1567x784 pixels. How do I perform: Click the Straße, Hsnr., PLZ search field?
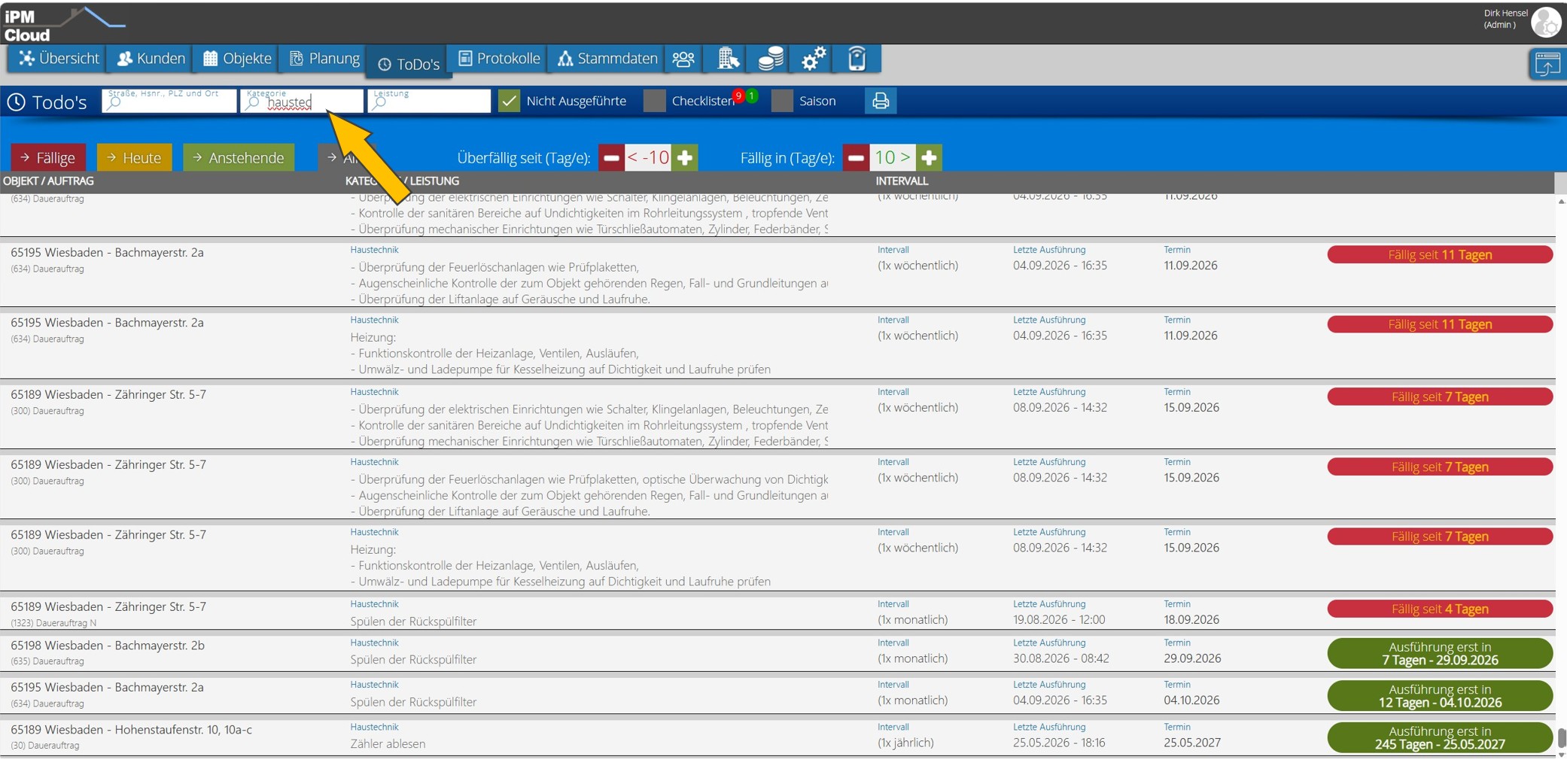(169, 101)
